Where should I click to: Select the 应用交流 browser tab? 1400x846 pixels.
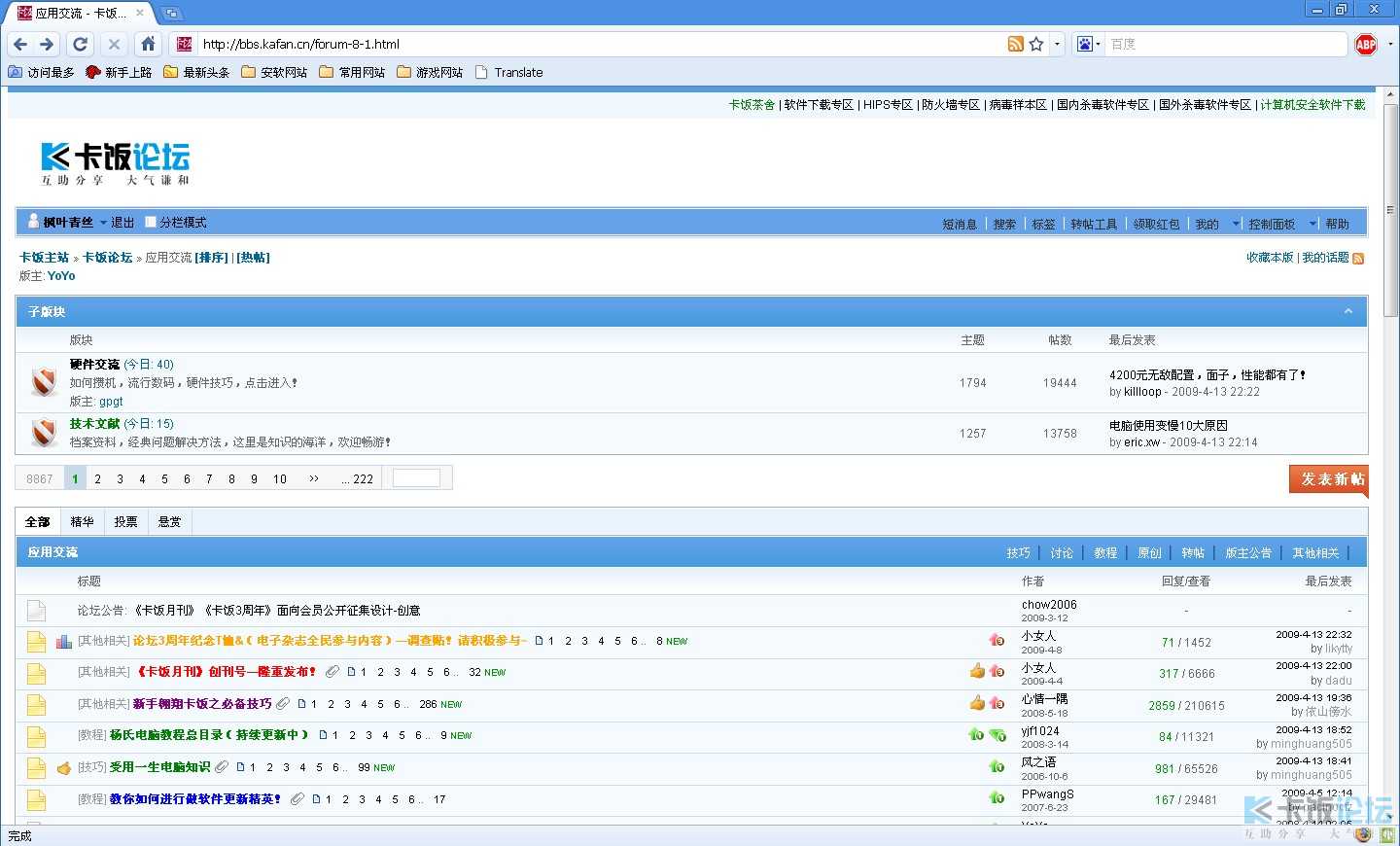[80, 13]
